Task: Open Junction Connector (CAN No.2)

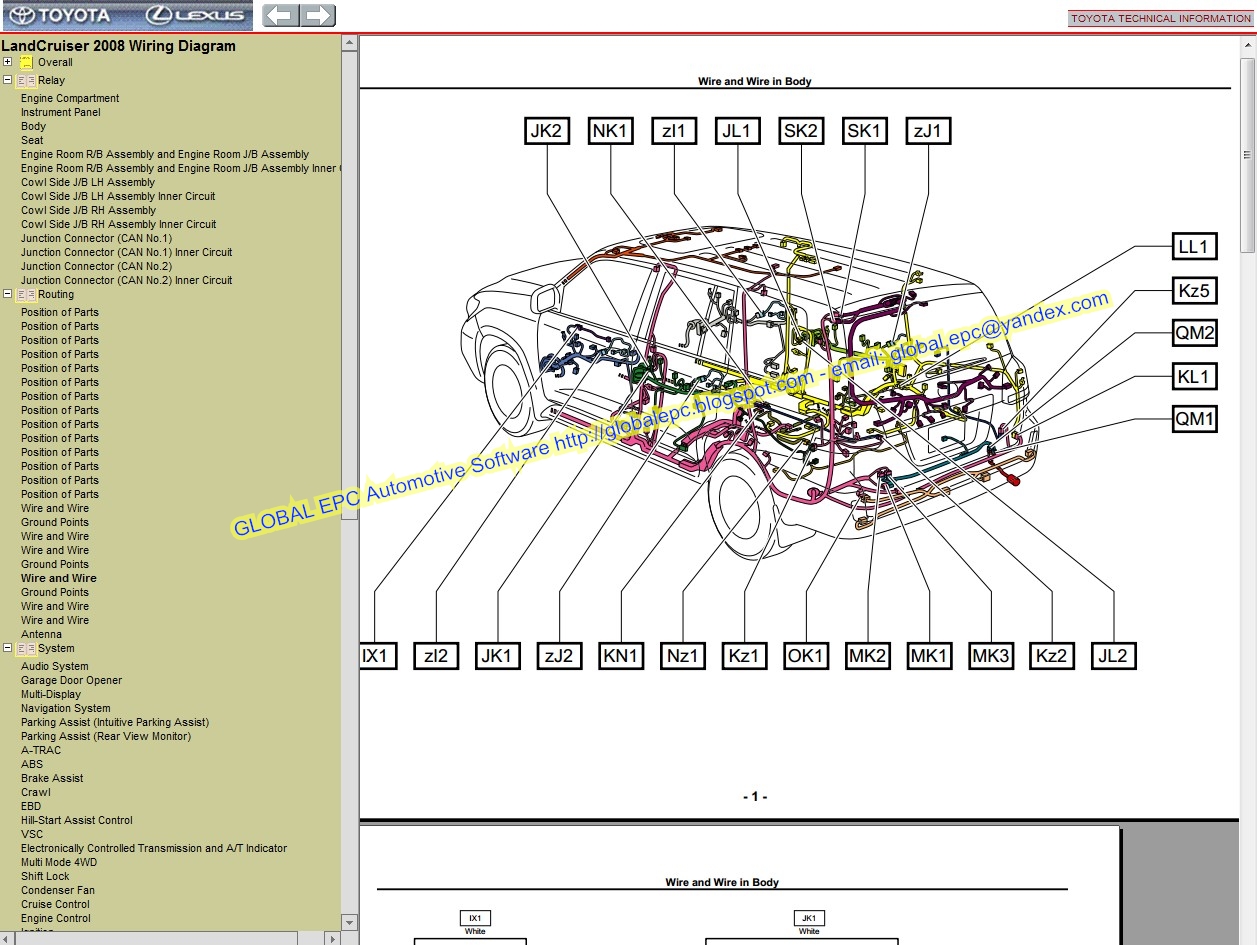Action: click(96, 266)
